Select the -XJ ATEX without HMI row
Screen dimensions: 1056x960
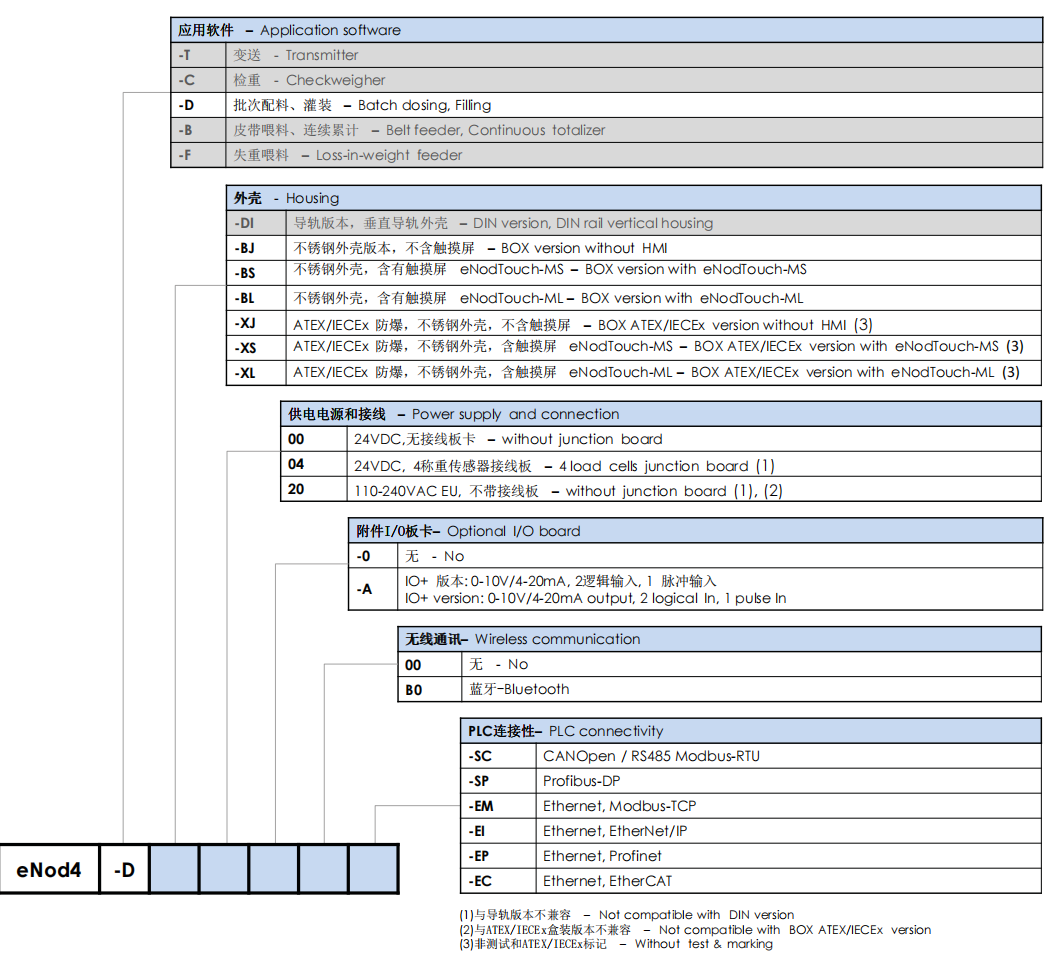634,323
